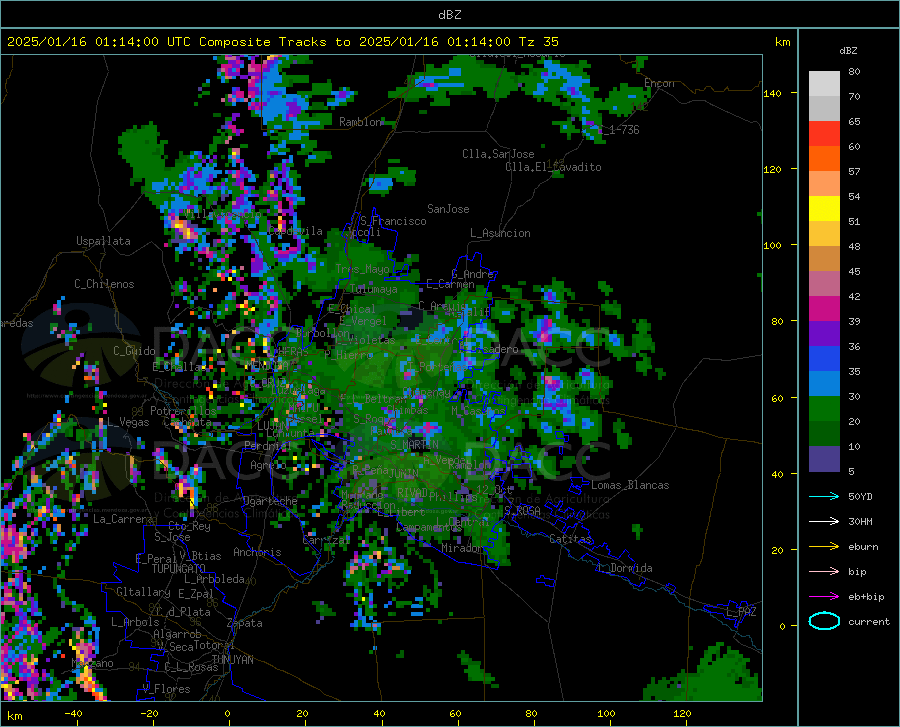Image resolution: width=900 pixels, height=727 pixels.
Task: Click the 'Clla.SanJose' map label
Action: point(498,154)
